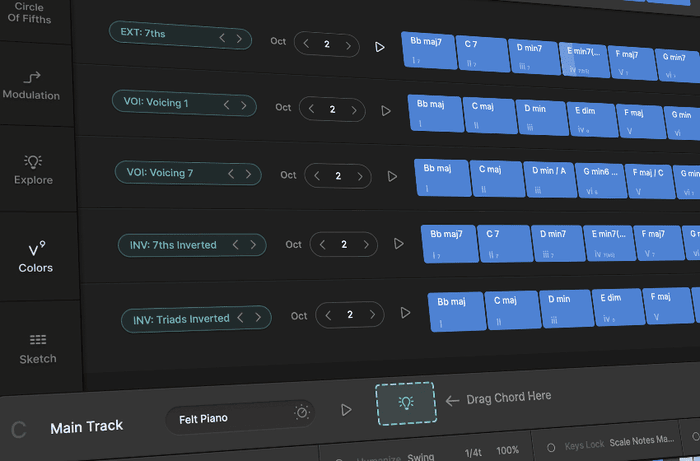Play the VOI: Voicing 7 row
700x461 pixels.
click(392, 176)
